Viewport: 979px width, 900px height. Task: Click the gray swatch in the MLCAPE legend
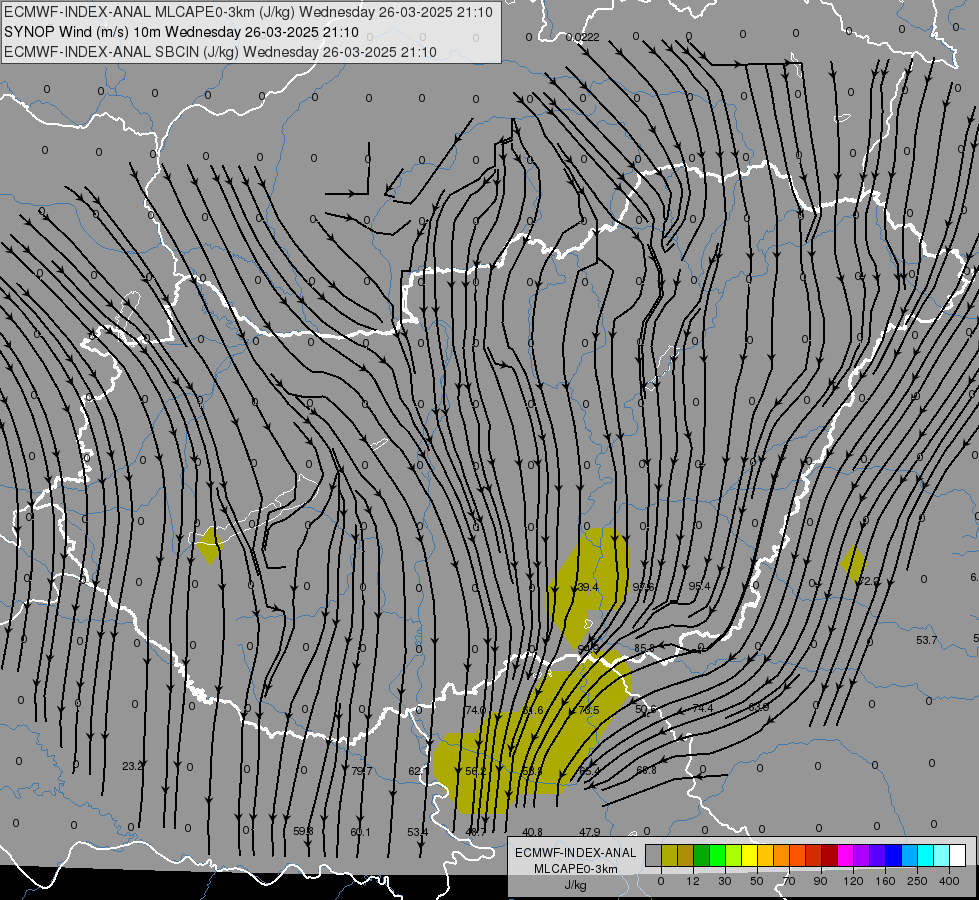654,855
